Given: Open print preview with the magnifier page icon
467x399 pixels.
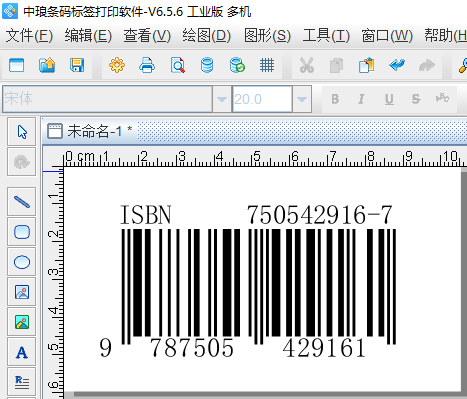Looking at the screenshot, I should pyautogui.click(x=177, y=65).
